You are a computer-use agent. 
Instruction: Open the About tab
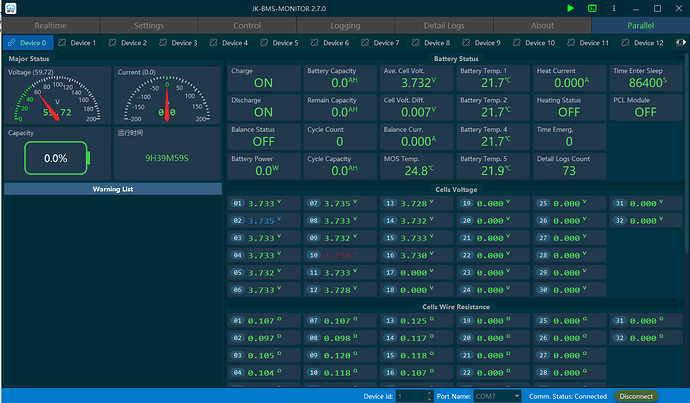coord(542,26)
